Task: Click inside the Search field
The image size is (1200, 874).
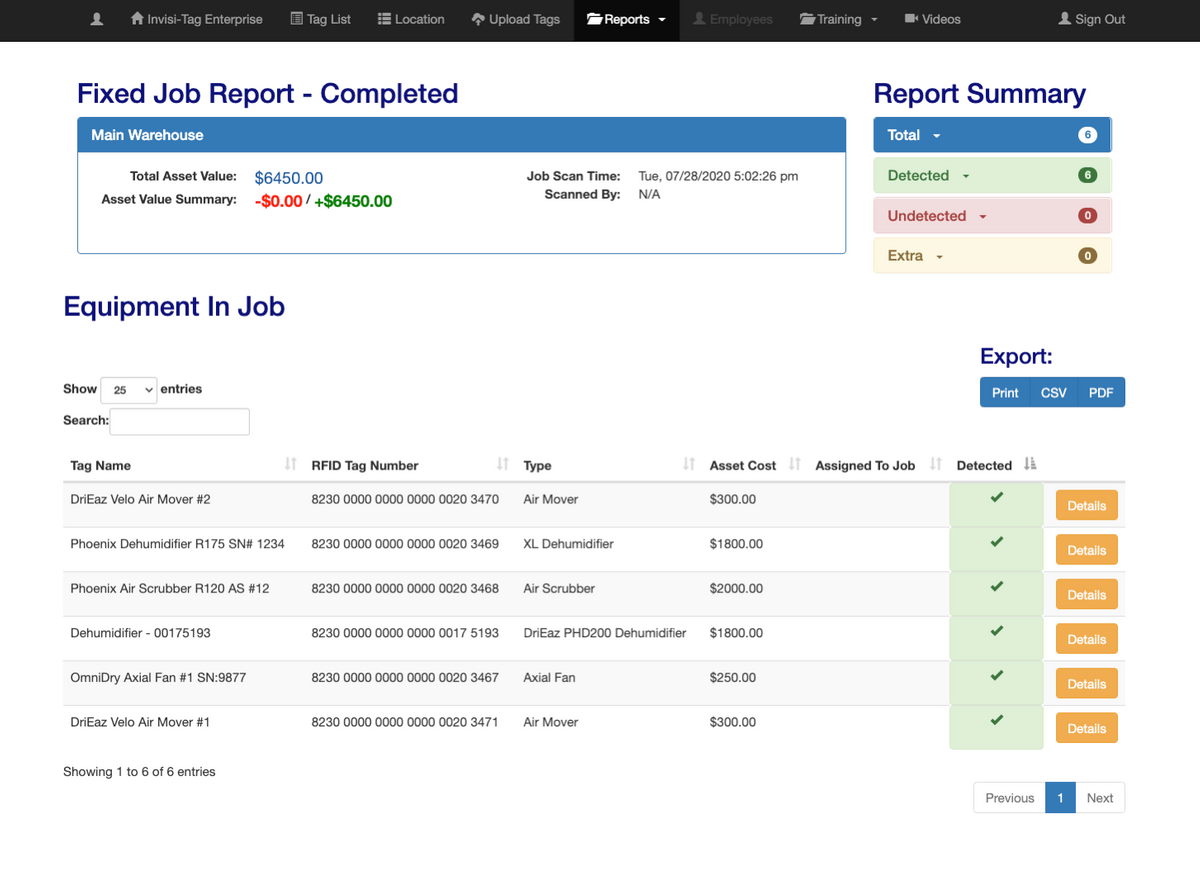Action: point(179,421)
